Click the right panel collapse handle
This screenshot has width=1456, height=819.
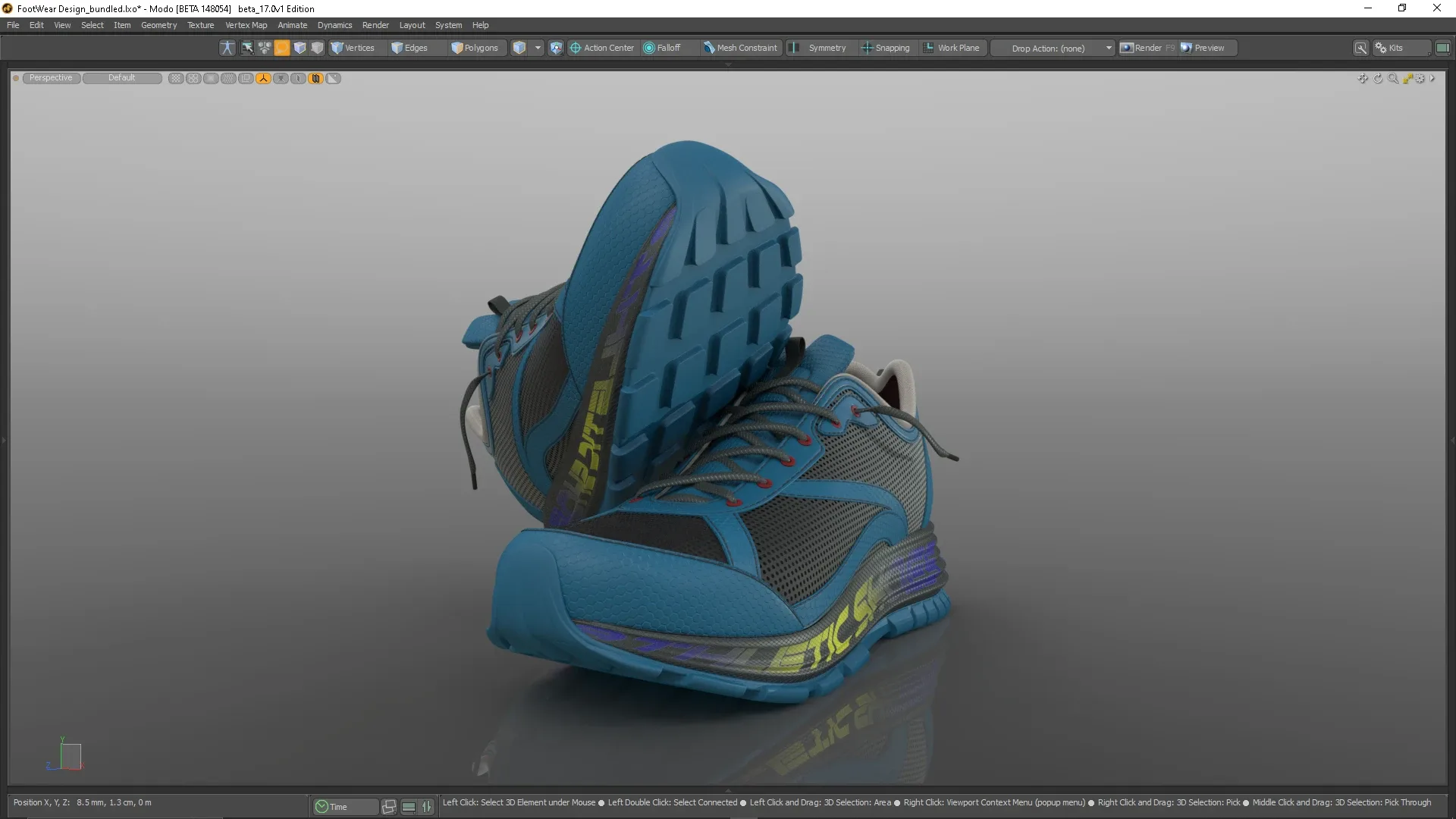point(1452,440)
